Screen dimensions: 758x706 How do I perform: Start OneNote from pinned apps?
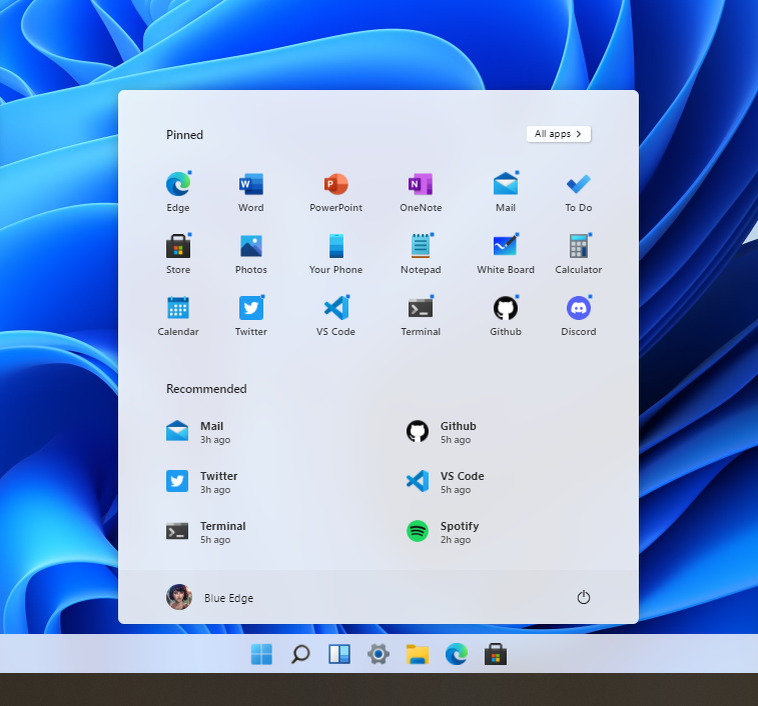point(421,191)
